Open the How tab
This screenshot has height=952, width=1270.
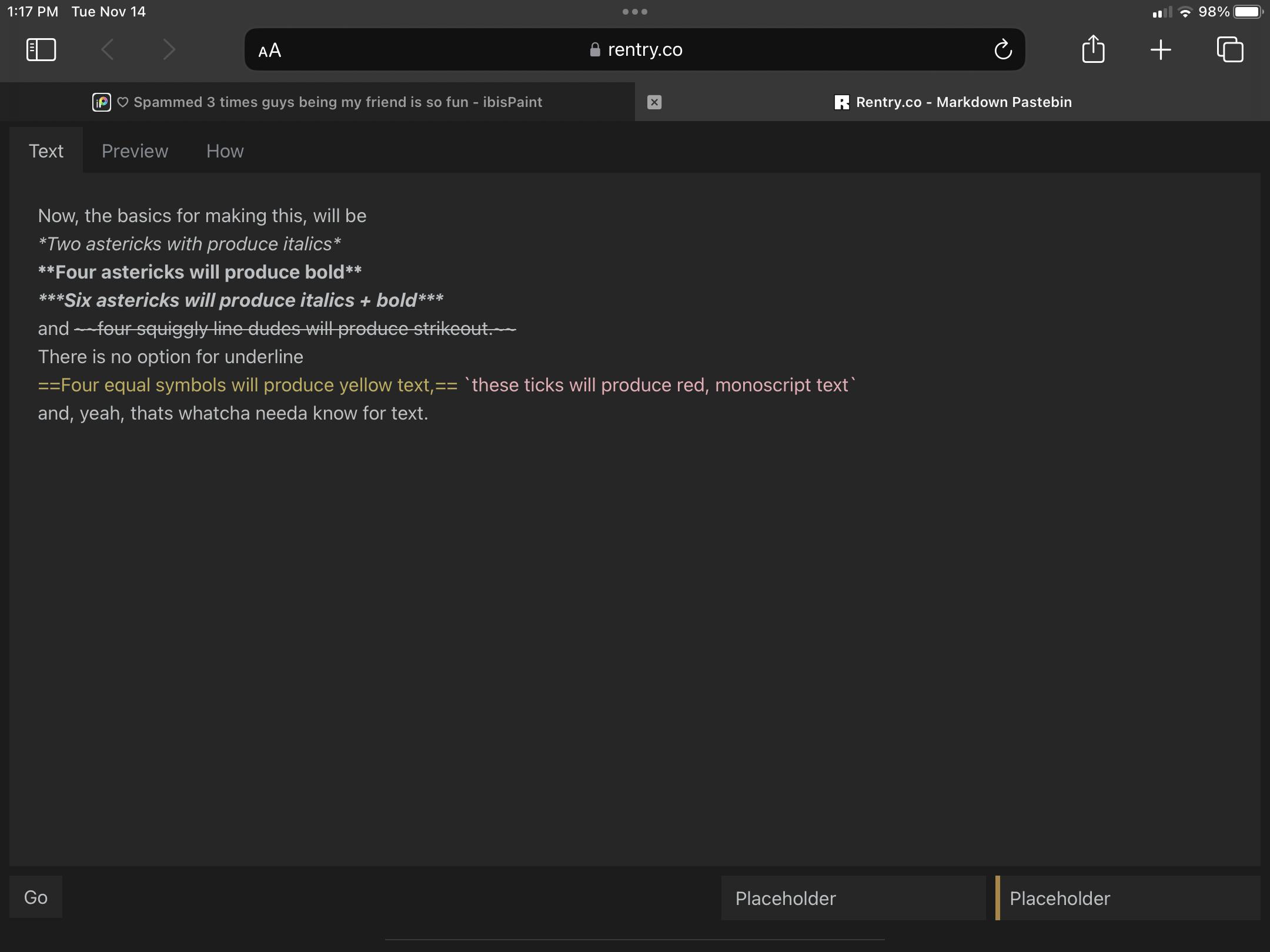click(225, 151)
